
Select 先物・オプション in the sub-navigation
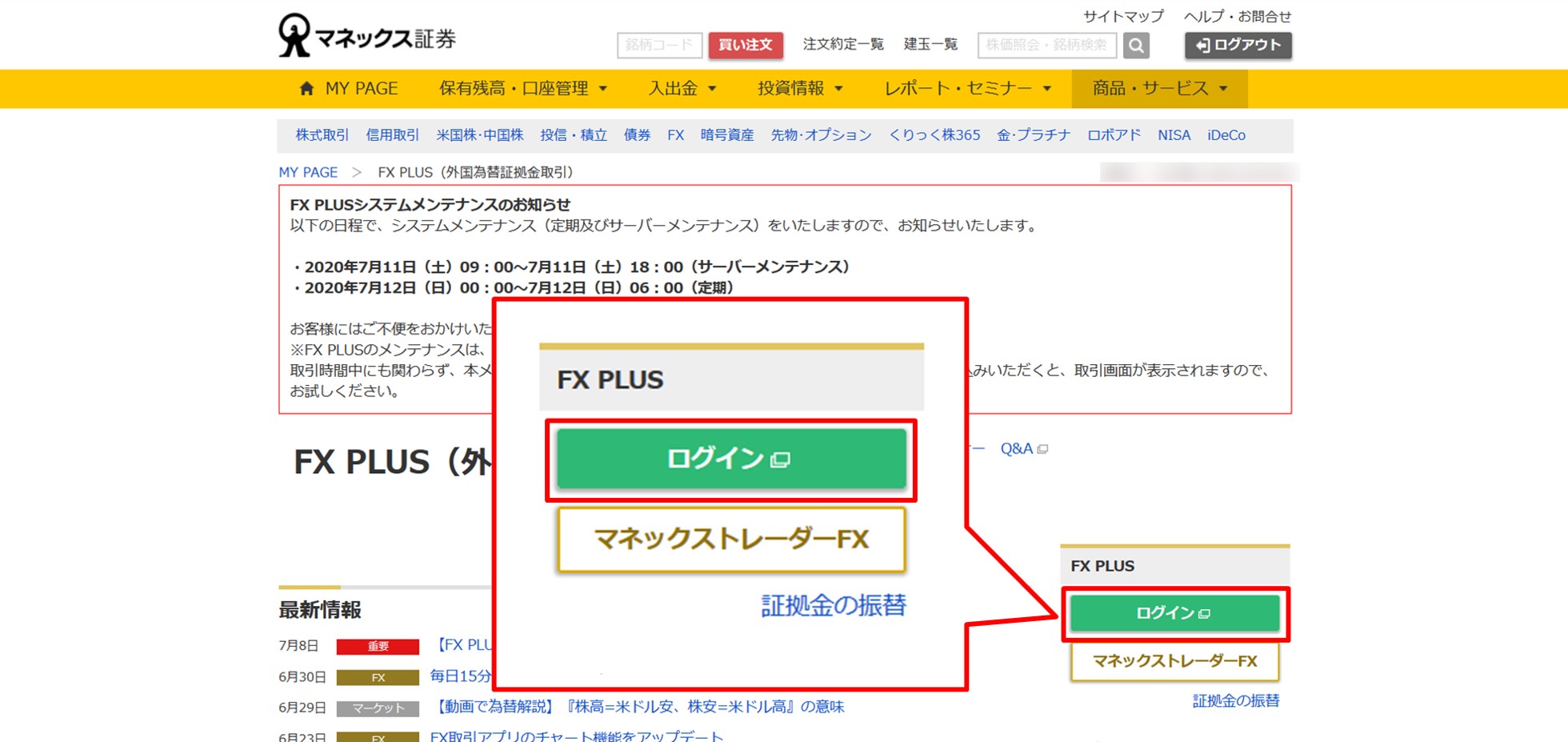[822, 135]
